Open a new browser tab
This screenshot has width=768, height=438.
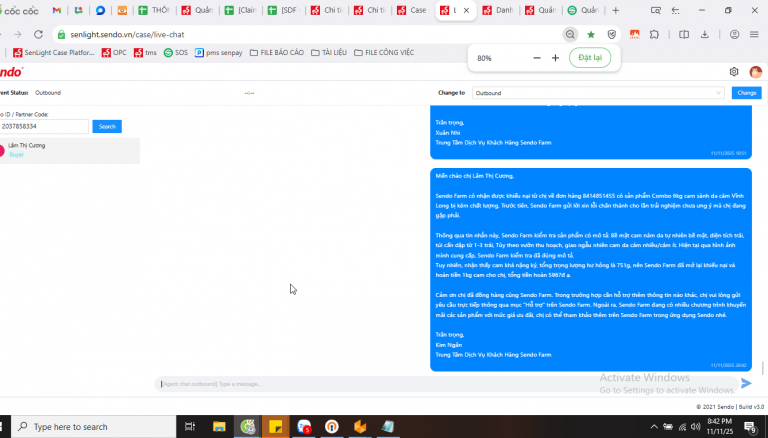click(x=616, y=10)
